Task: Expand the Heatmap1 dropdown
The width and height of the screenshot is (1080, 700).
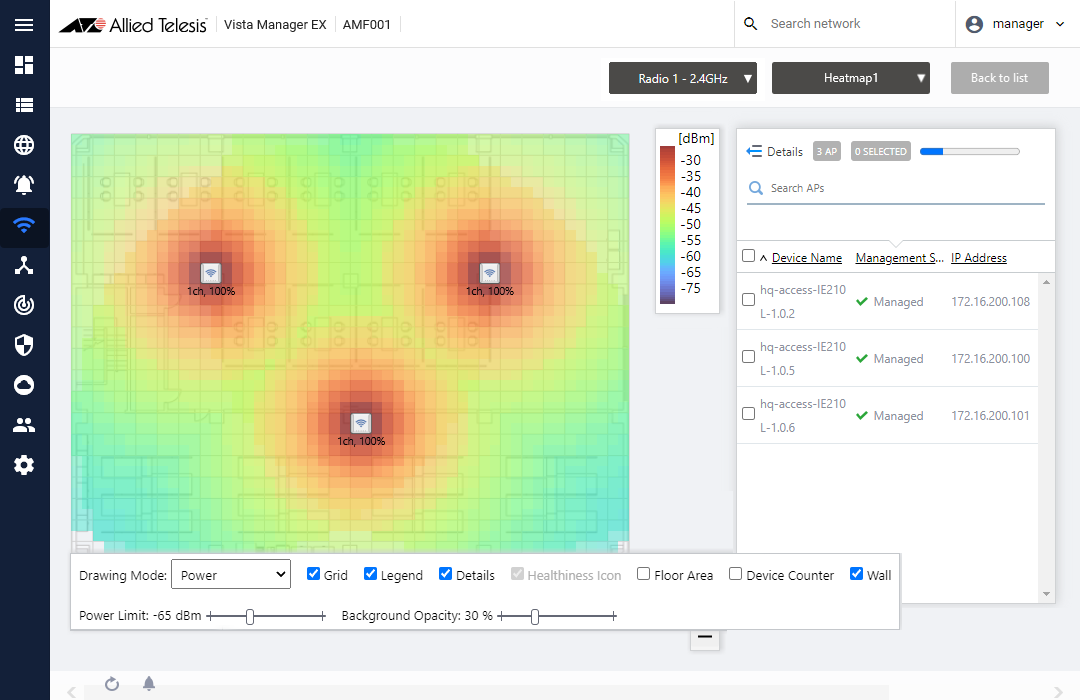Action: 850,78
